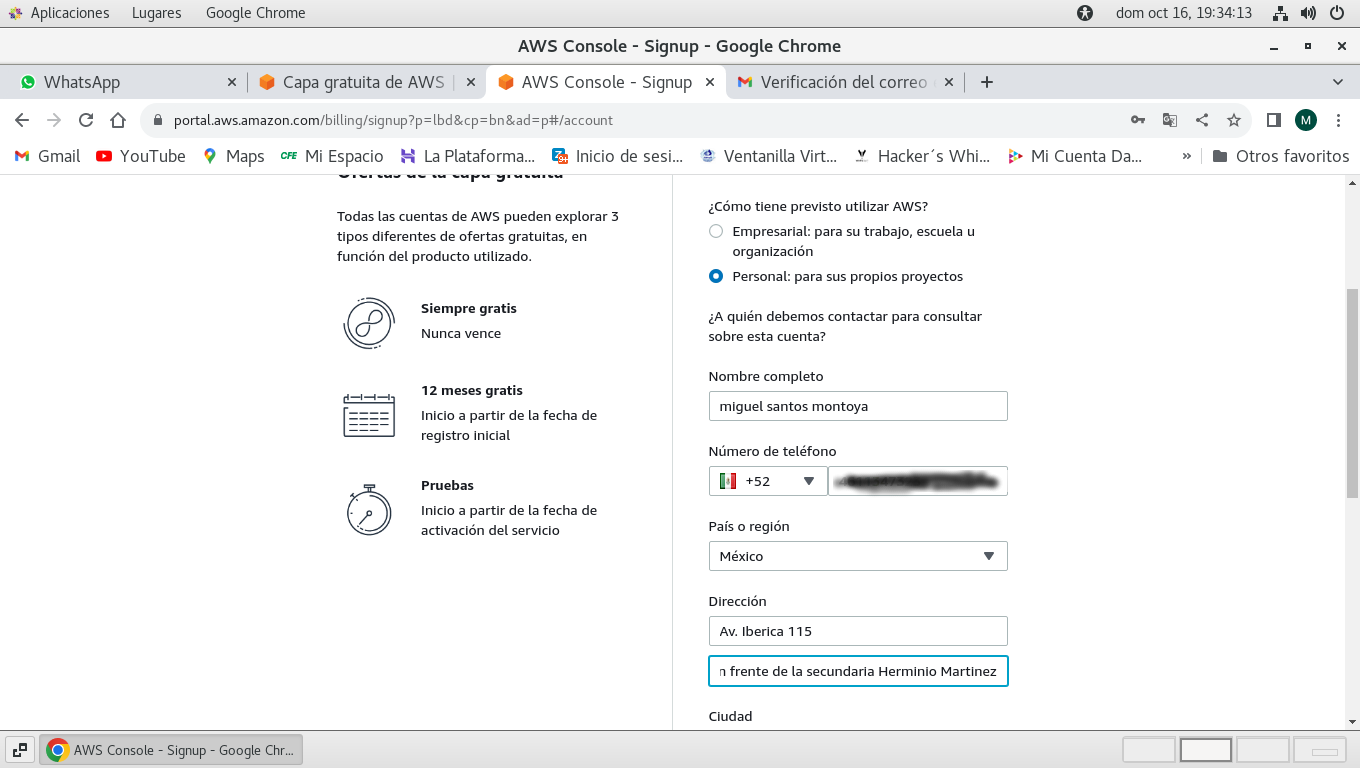The width and height of the screenshot is (1360, 768).
Task: Open the País o región dropdown
Action: point(857,556)
